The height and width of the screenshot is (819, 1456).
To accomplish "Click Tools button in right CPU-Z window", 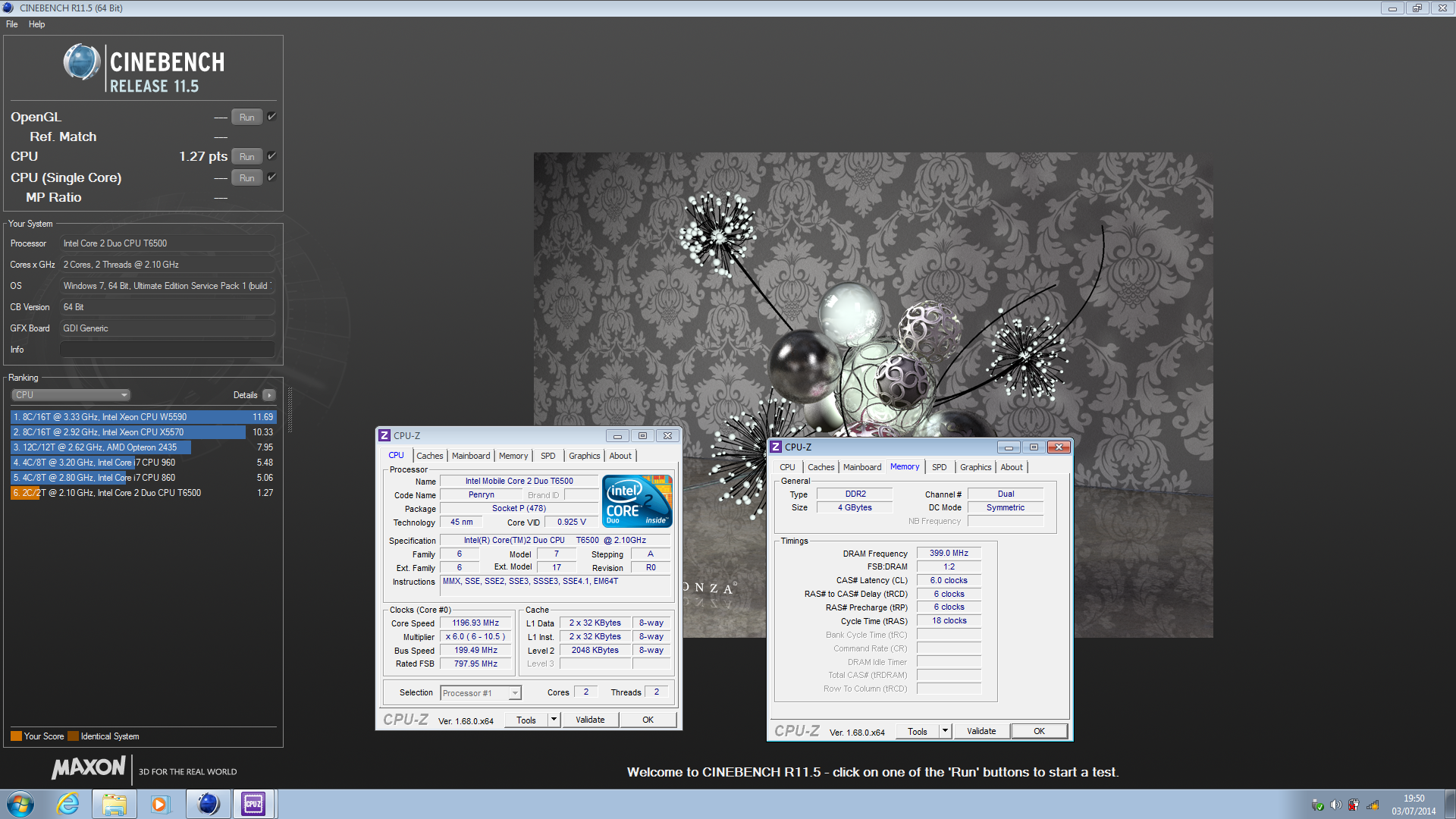I will [918, 731].
